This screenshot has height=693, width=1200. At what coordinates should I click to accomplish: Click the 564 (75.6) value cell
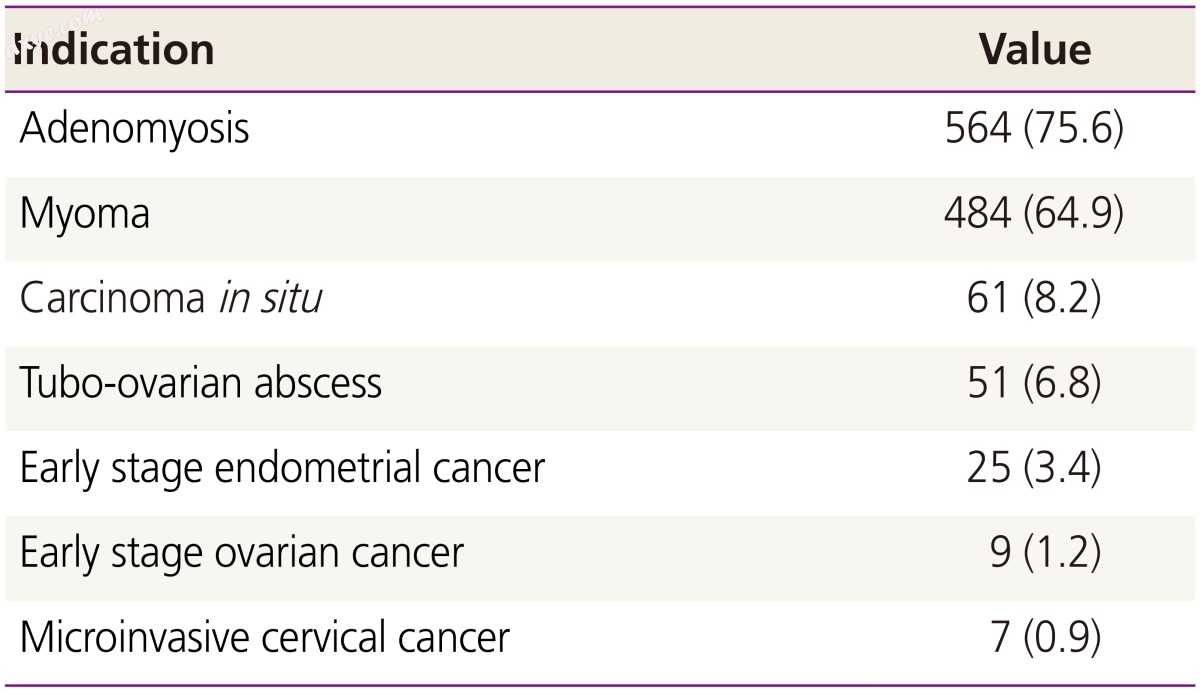(x=1034, y=131)
